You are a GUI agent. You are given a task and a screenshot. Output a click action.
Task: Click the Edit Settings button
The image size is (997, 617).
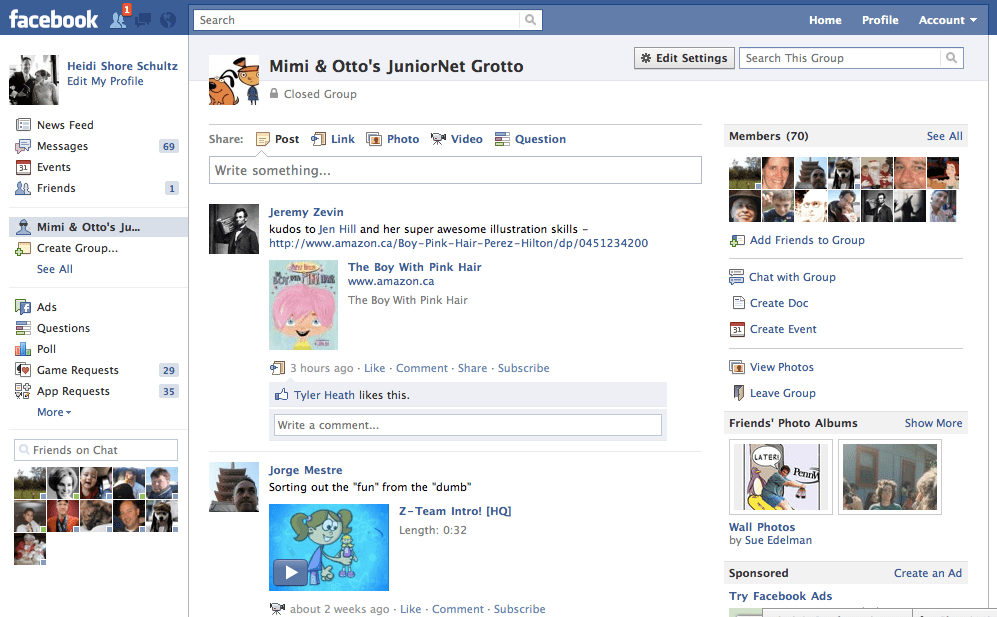684,58
